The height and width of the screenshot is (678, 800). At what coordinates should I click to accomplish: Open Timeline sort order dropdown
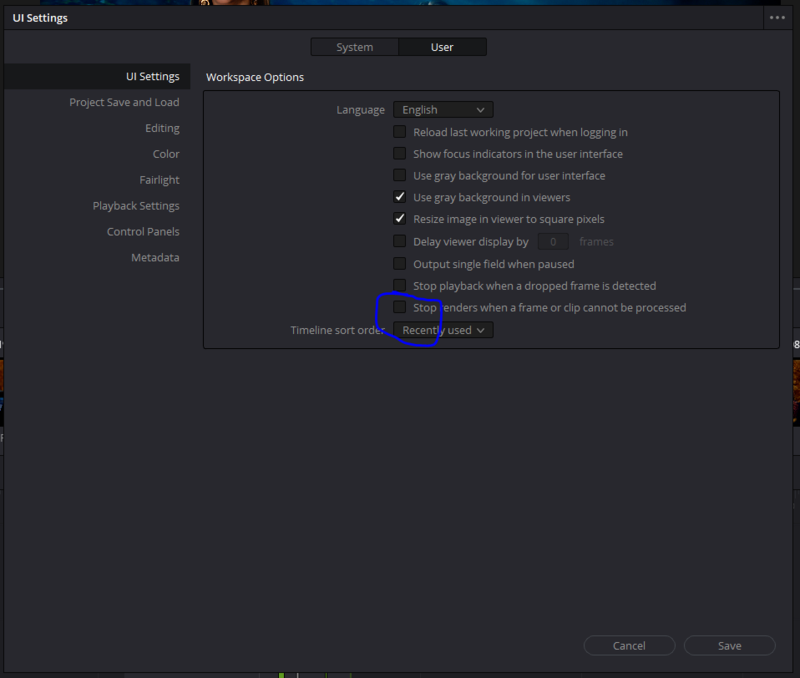click(x=443, y=330)
